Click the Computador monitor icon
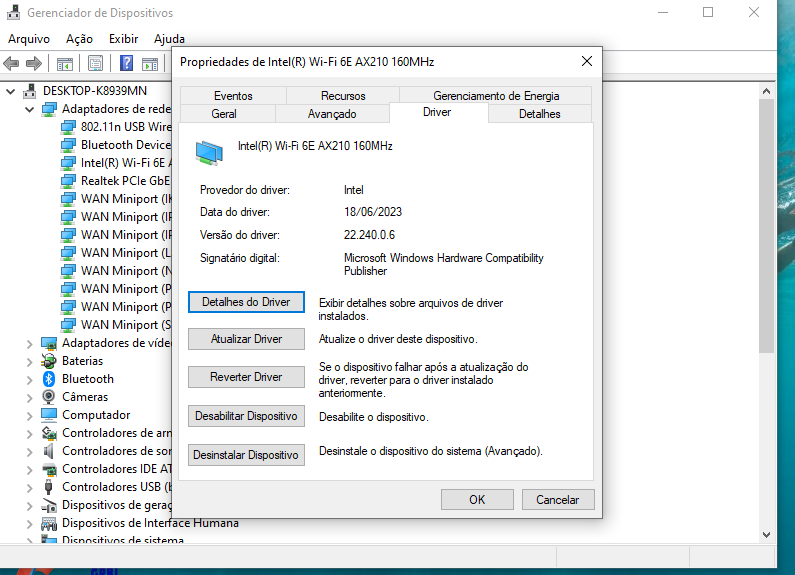Screen dimensions: 795x575 (x=49, y=415)
